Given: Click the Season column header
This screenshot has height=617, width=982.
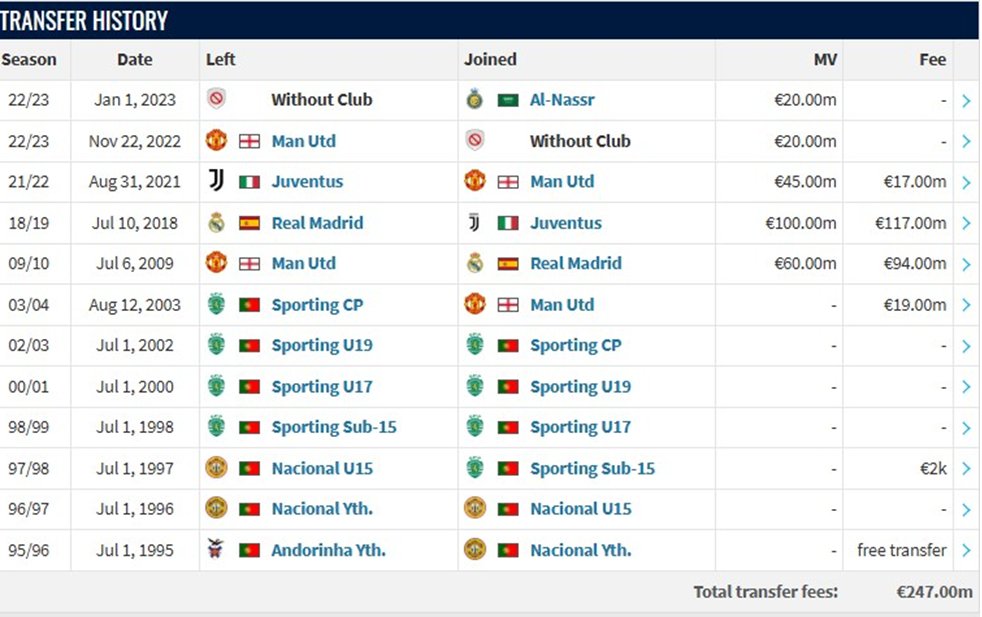Looking at the screenshot, I should (x=29, y=59).
